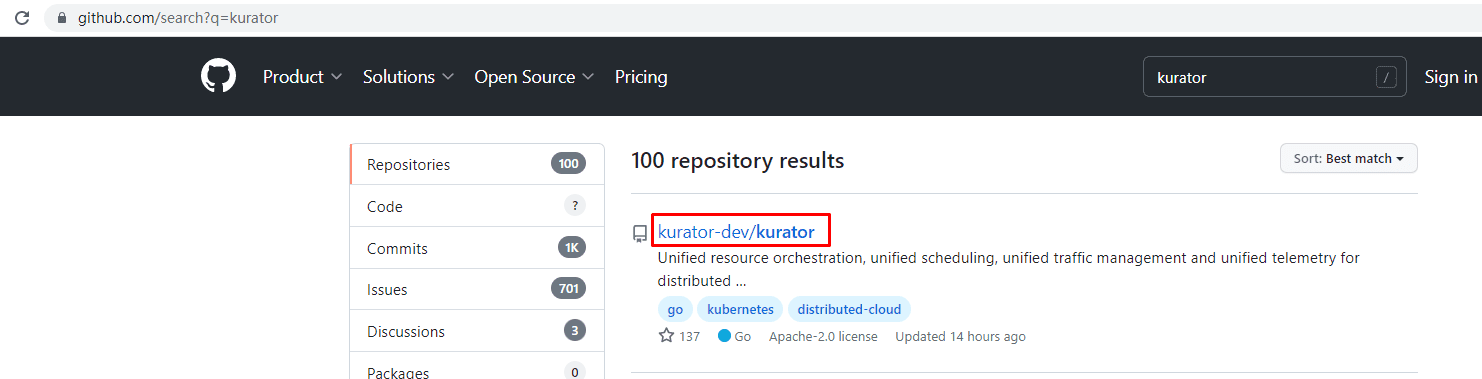Click the browser address bar URL
The width and height of the screenshot is (1482, 379).
[178, 18]
